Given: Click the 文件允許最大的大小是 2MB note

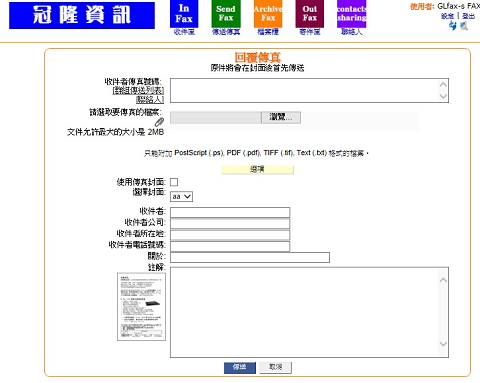Looking at the screenshot, I should point(115,132).
